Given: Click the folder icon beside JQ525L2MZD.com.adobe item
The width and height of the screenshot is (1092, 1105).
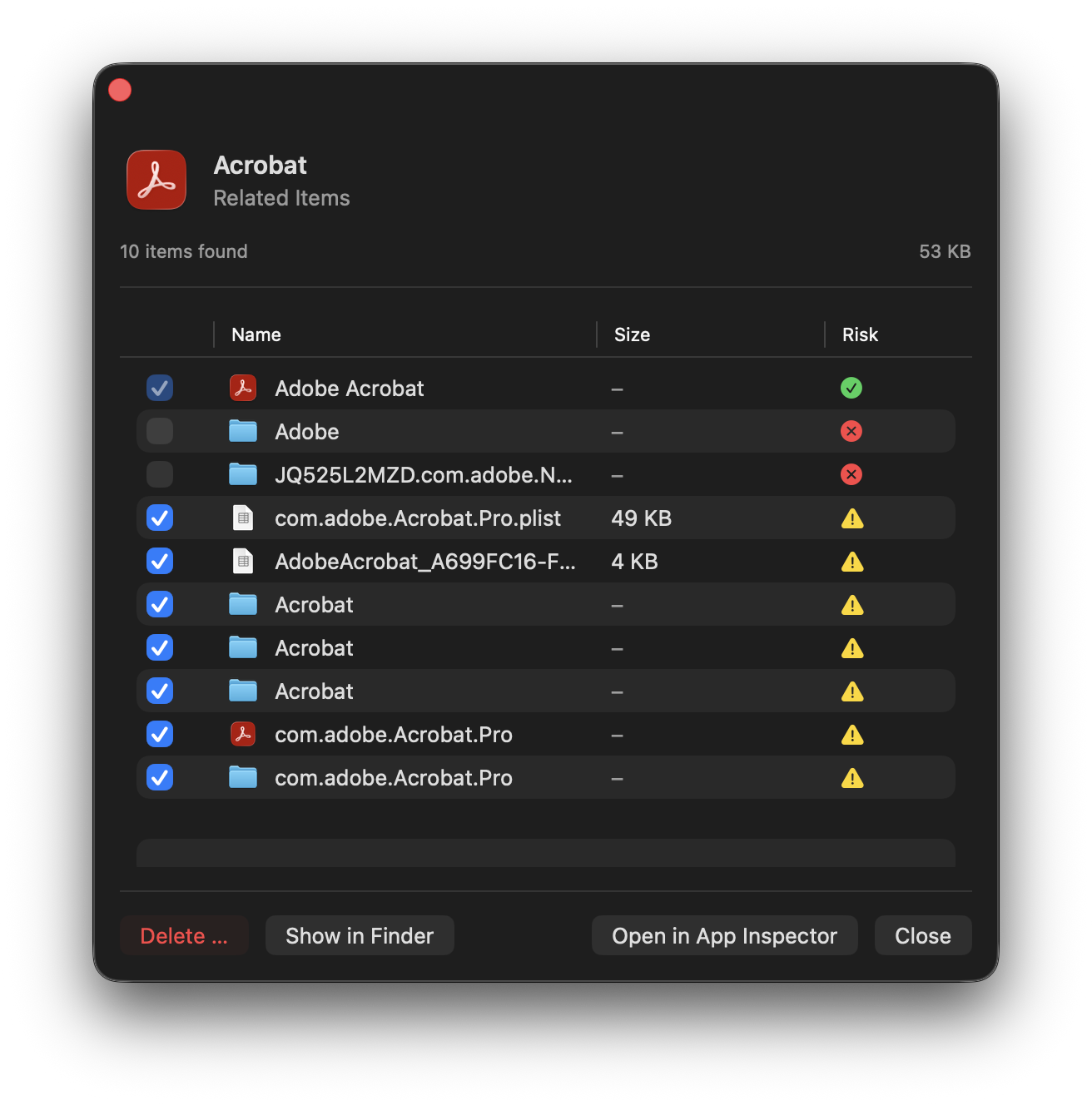Looking at the screenshot, I should tap(243, 474).
